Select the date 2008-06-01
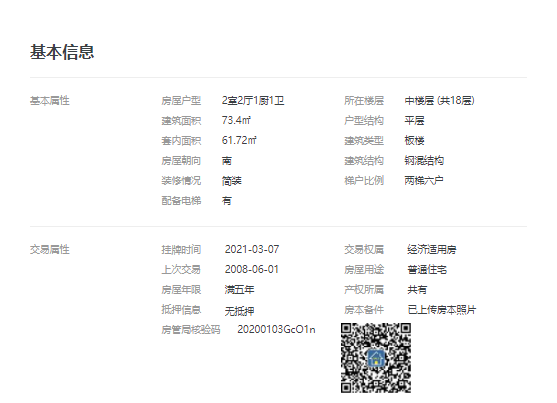Viewport: 557px width, 403px height. click(x=252, y=269)
